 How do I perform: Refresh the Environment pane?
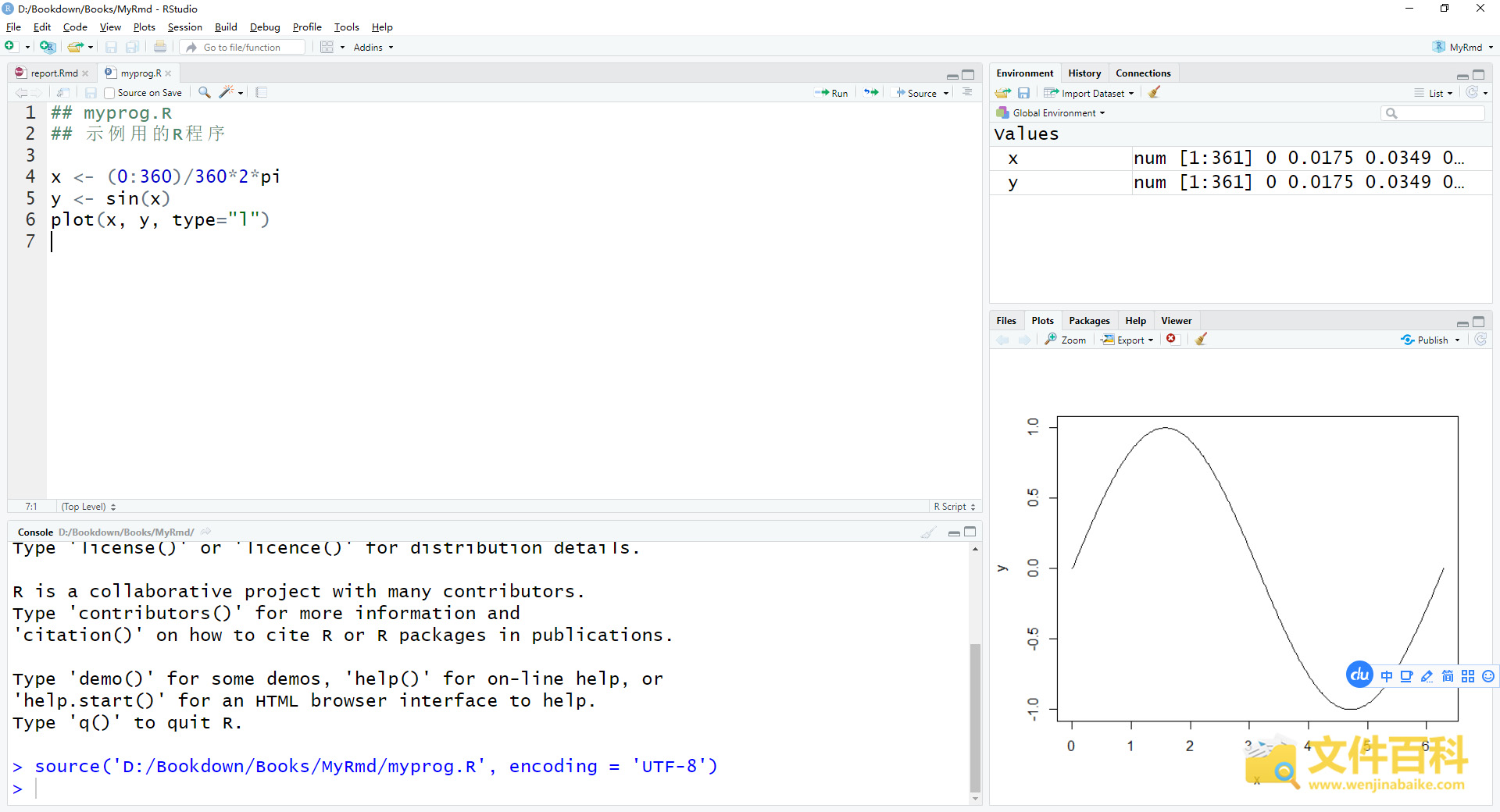1472,92
